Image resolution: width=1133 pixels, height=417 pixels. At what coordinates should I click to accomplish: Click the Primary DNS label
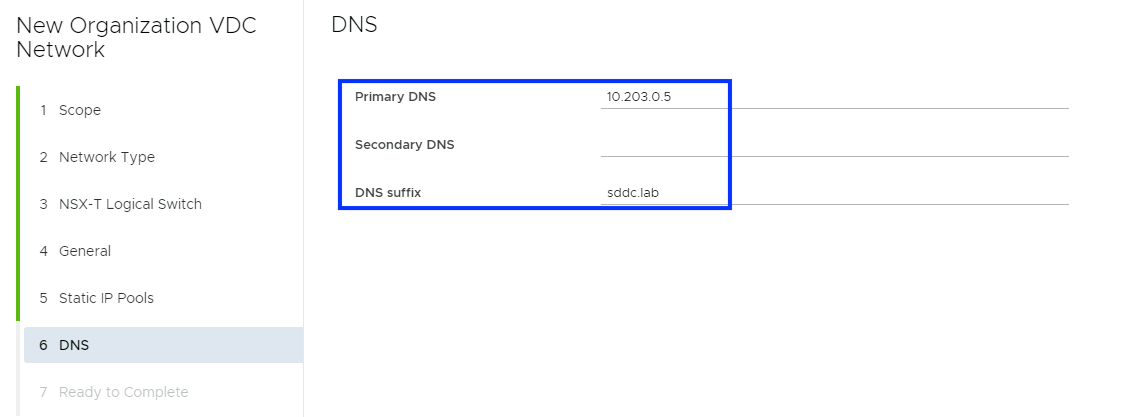(395, 97)
